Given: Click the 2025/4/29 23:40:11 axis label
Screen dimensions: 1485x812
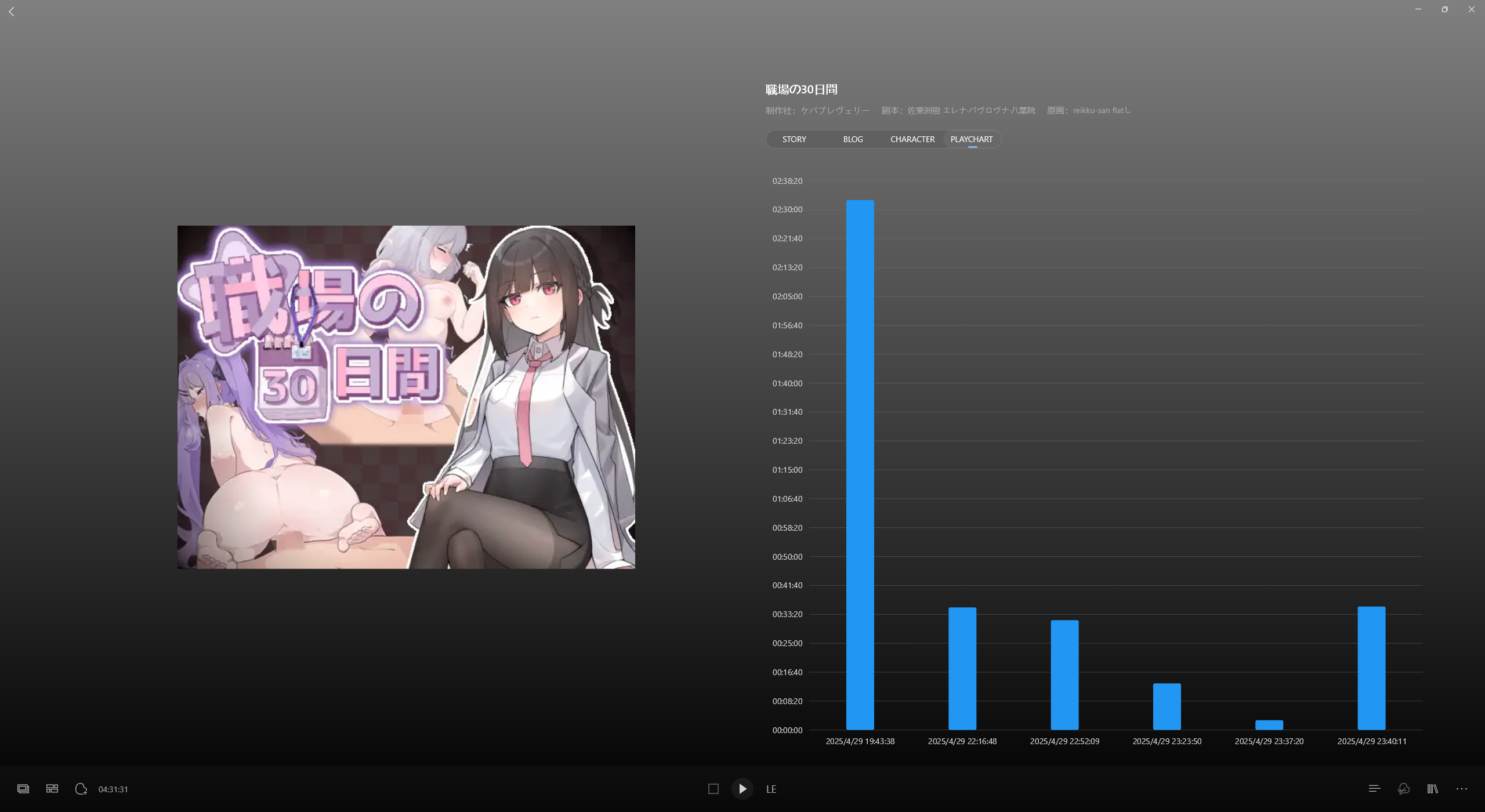Looking at the screenshot, I should coord(1372,741).
